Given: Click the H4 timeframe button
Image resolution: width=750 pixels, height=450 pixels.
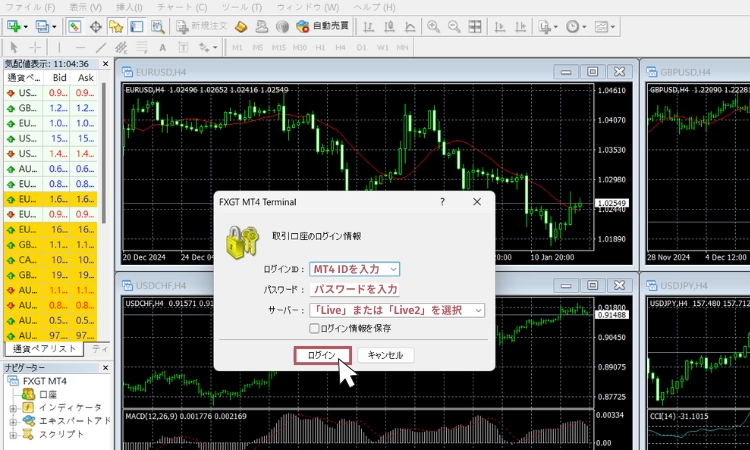Looking at the screenshot, I should point(340,47).
